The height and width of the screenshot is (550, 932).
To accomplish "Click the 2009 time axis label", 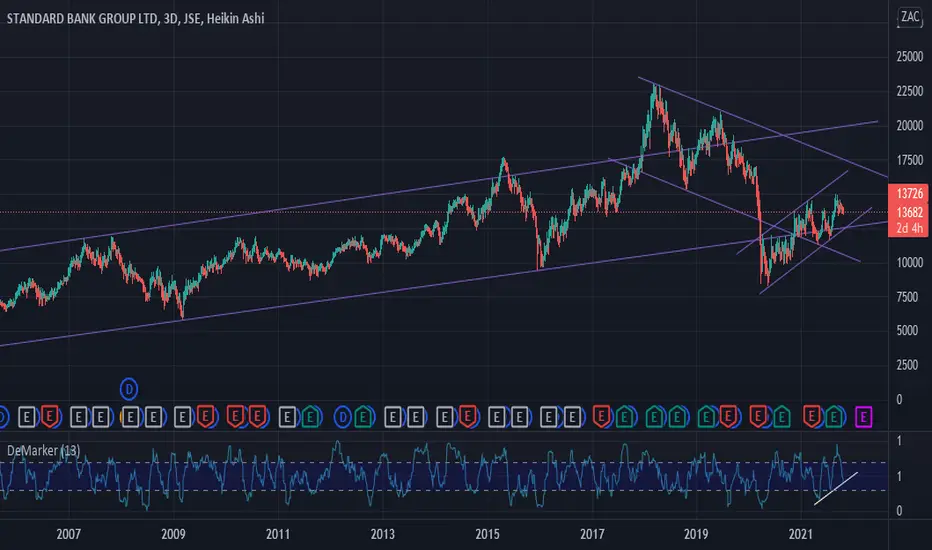I will click(173, 534).
